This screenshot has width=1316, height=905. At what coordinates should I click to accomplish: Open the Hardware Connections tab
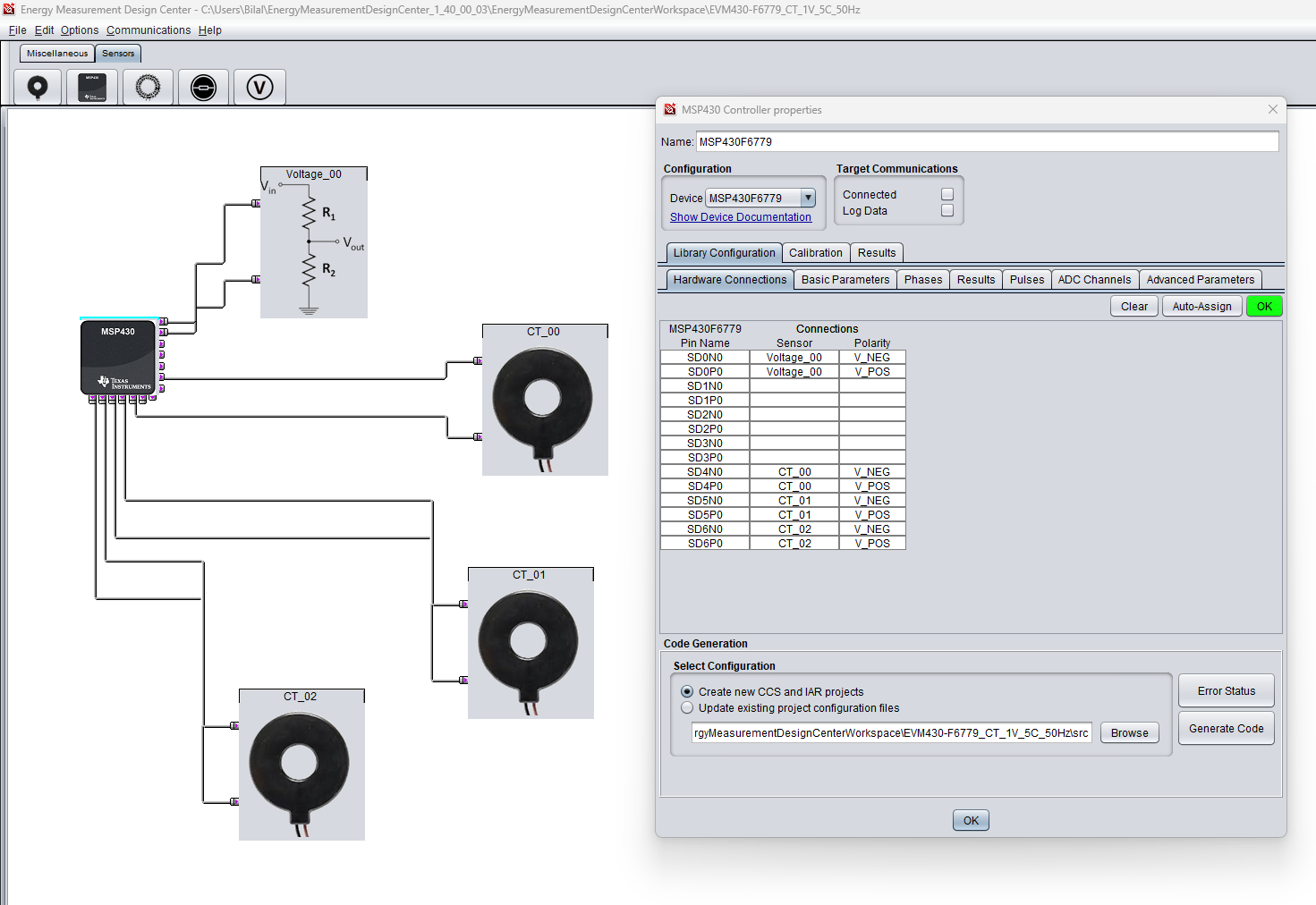(x=730, y=280)
